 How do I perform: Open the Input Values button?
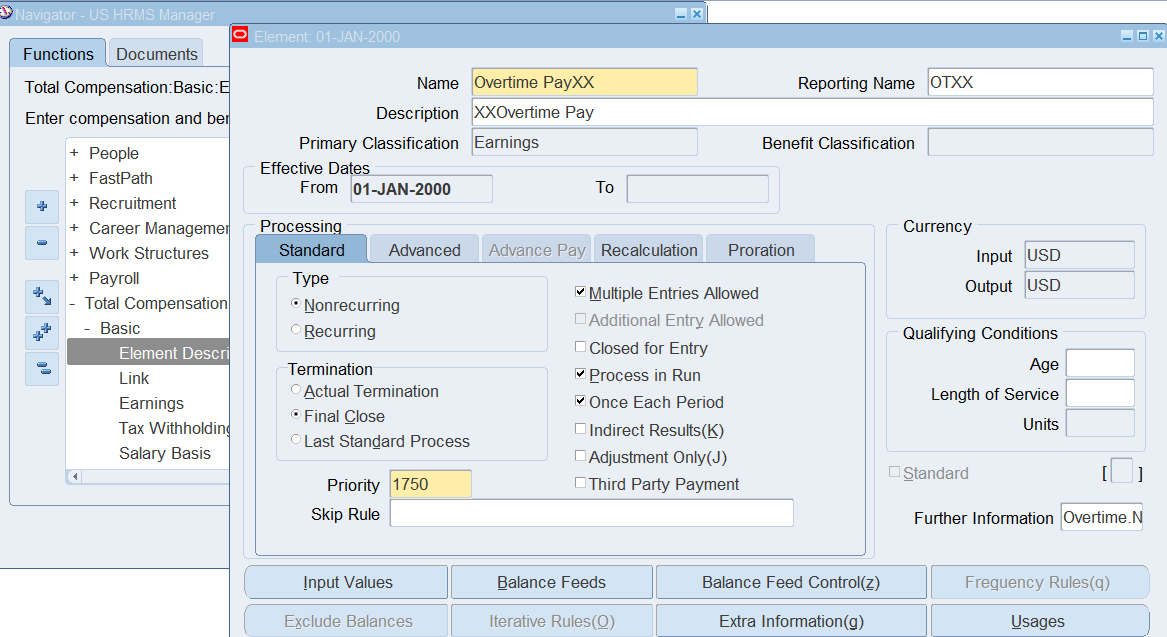click(347, 582)
